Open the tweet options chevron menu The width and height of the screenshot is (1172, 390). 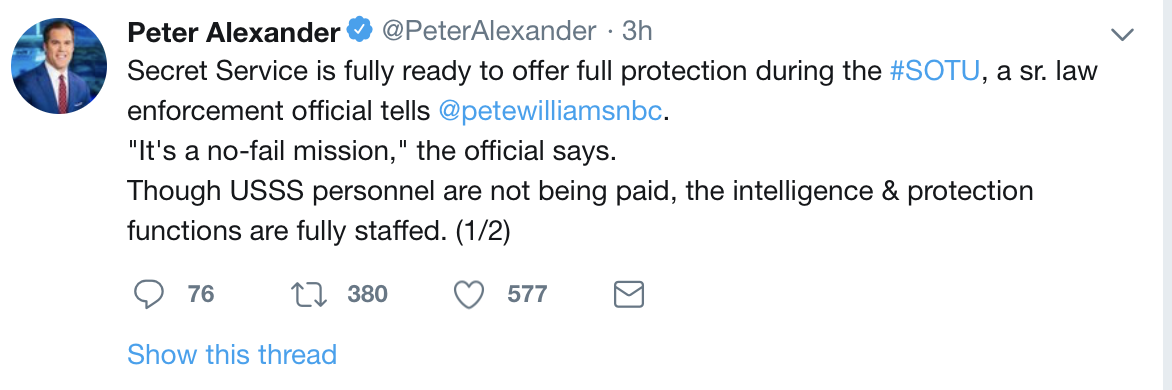1123,34
